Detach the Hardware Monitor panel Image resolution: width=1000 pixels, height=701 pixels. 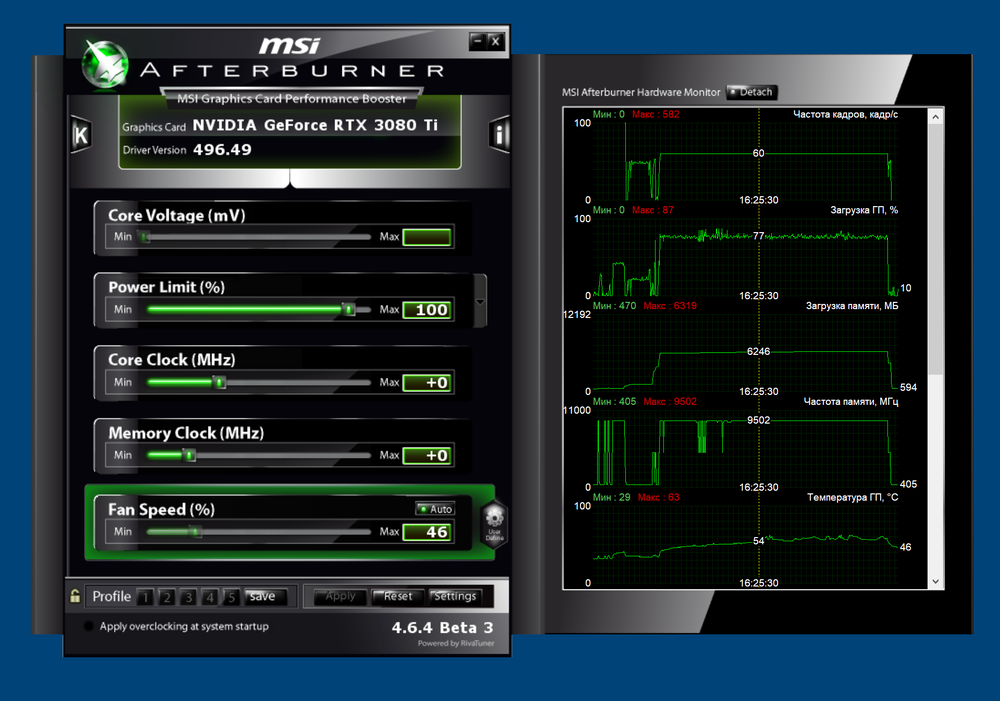point(752,92)
